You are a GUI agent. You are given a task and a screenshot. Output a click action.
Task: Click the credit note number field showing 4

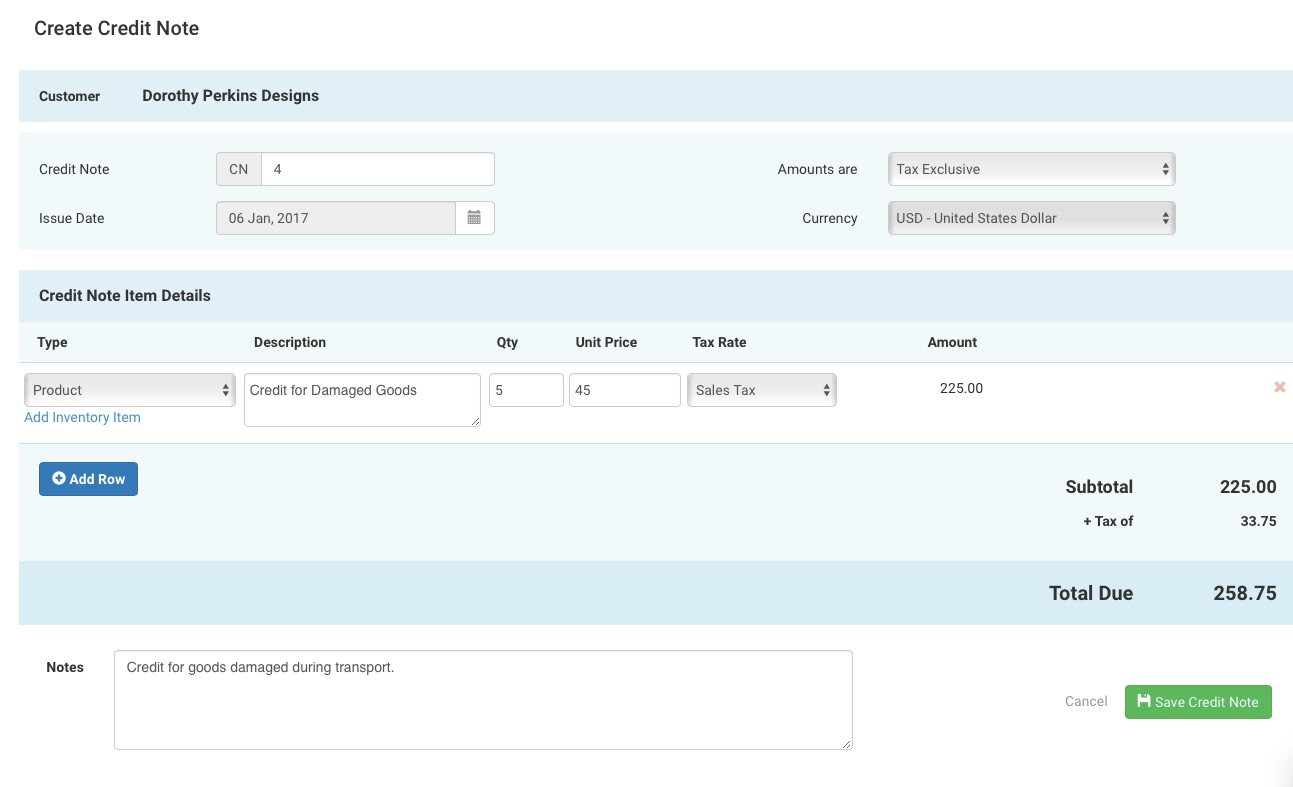[377, 168]
